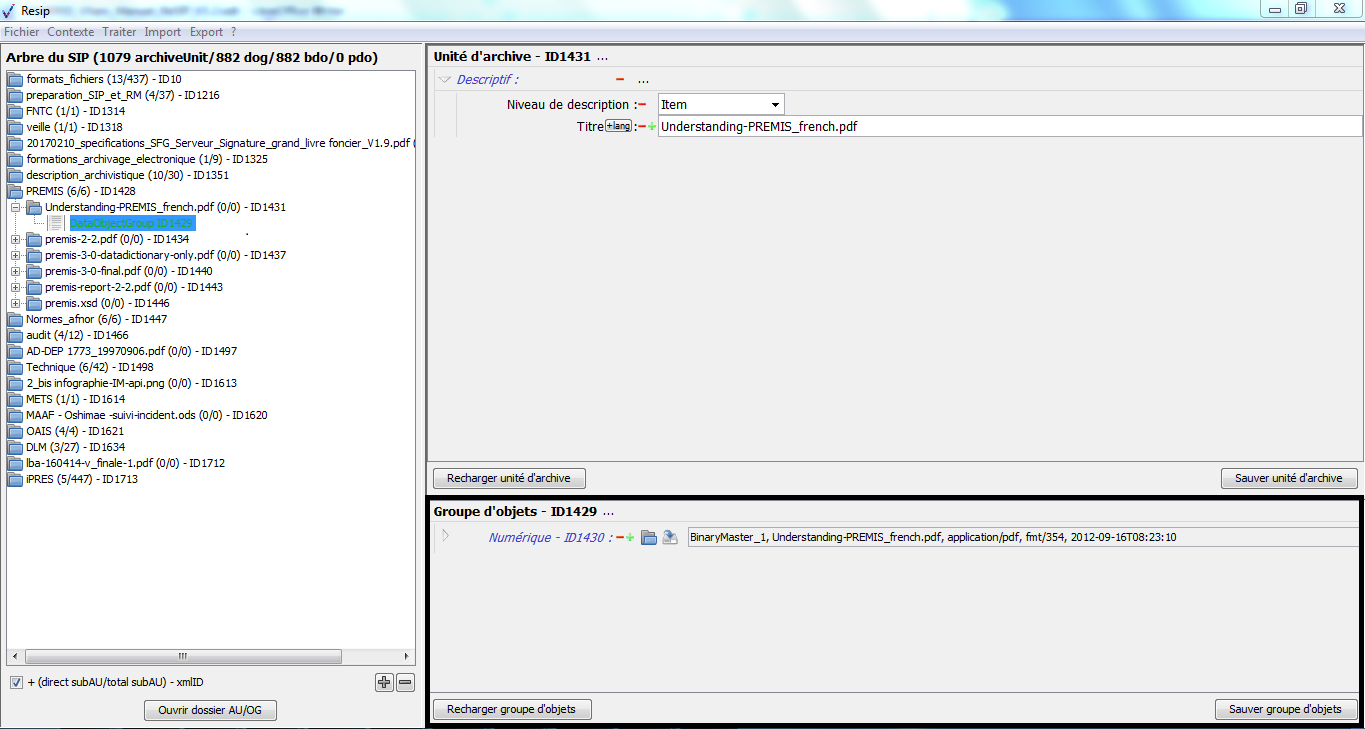Click the plus button below SIP tree
This screenshot has width=1365, height=729.
(384, 683)
